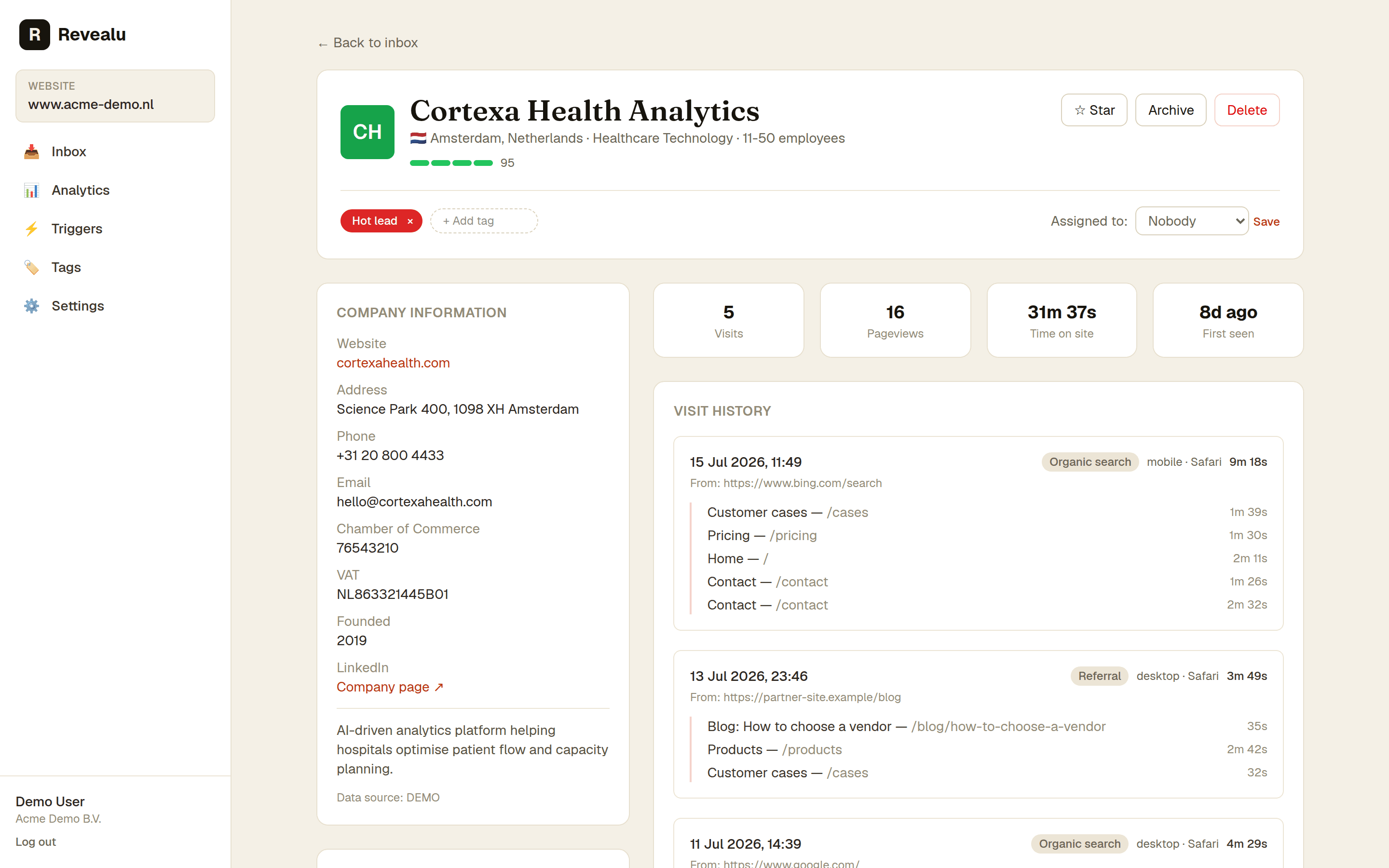Click the Triggers lightning icon
Image resolution: width=1389 pixels, height=868 pixels.
click(31, 229)
